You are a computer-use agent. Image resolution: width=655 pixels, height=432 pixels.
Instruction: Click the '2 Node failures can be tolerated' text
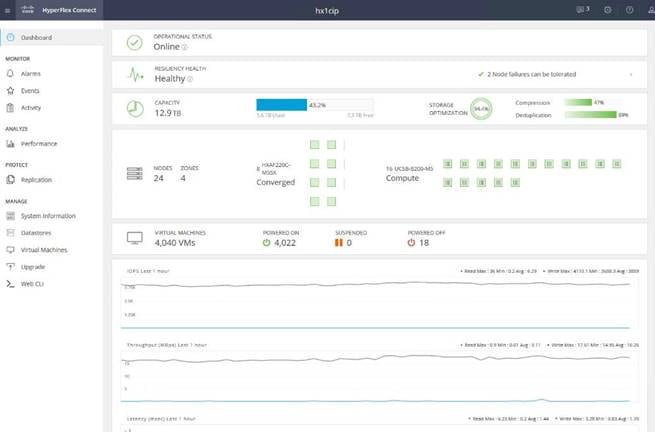531,74
